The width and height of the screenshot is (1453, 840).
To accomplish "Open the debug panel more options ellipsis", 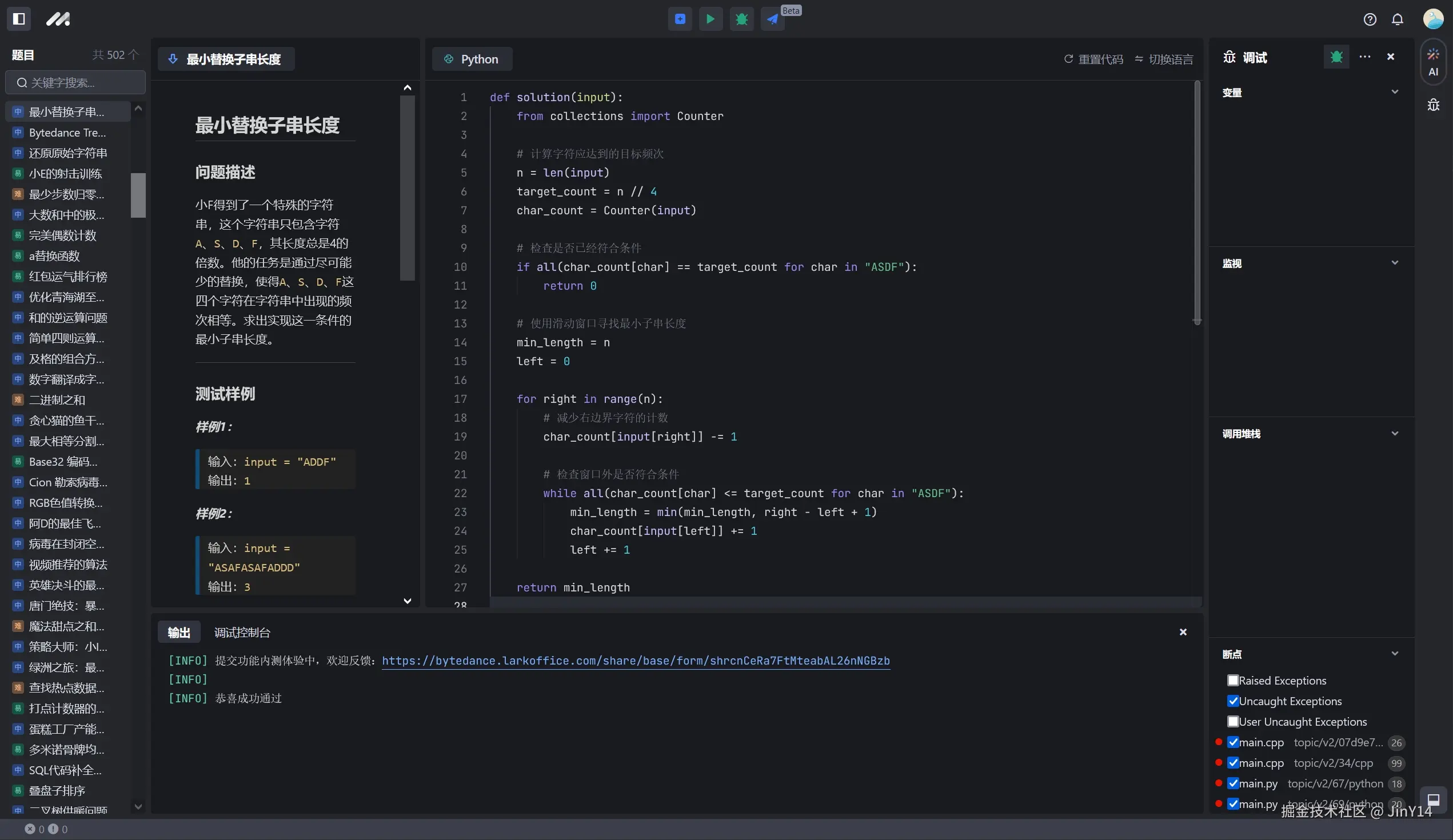I will click(1365, 57).
